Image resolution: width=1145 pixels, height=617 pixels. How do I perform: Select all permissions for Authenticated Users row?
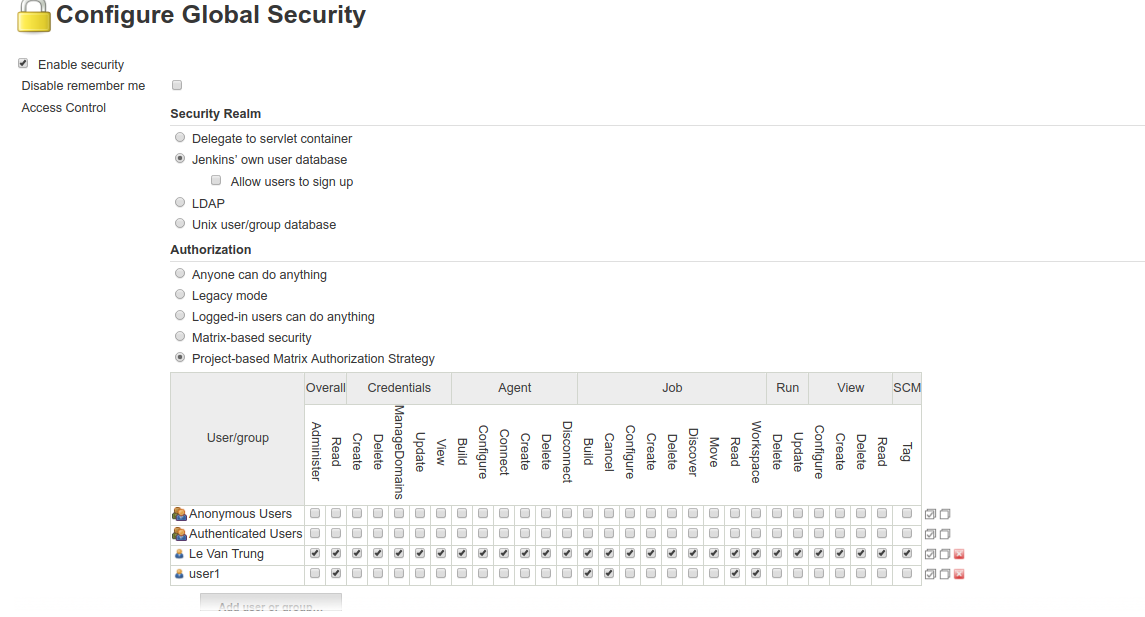pyautogui.click(x=930, y=534)
